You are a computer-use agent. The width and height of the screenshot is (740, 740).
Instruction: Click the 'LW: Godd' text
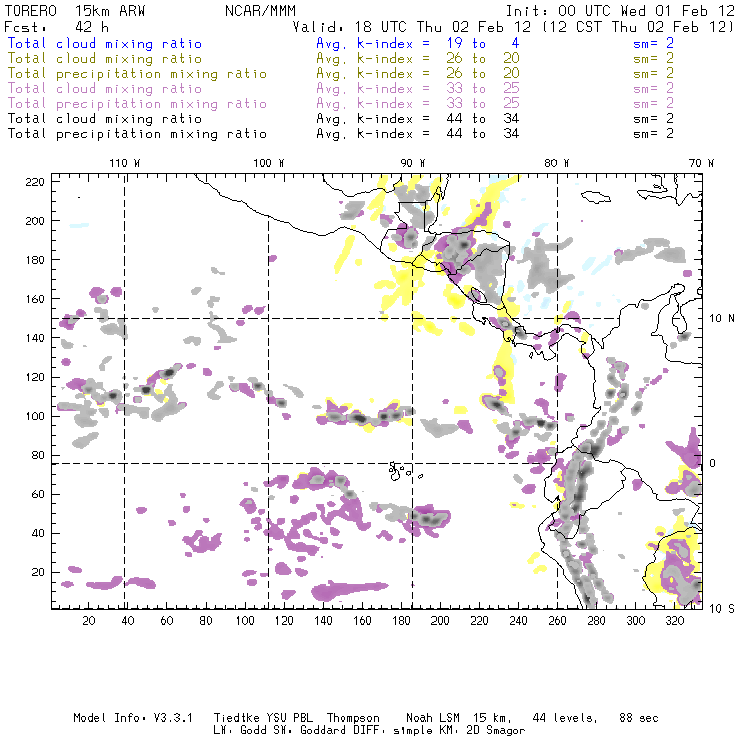coord(240,731)
